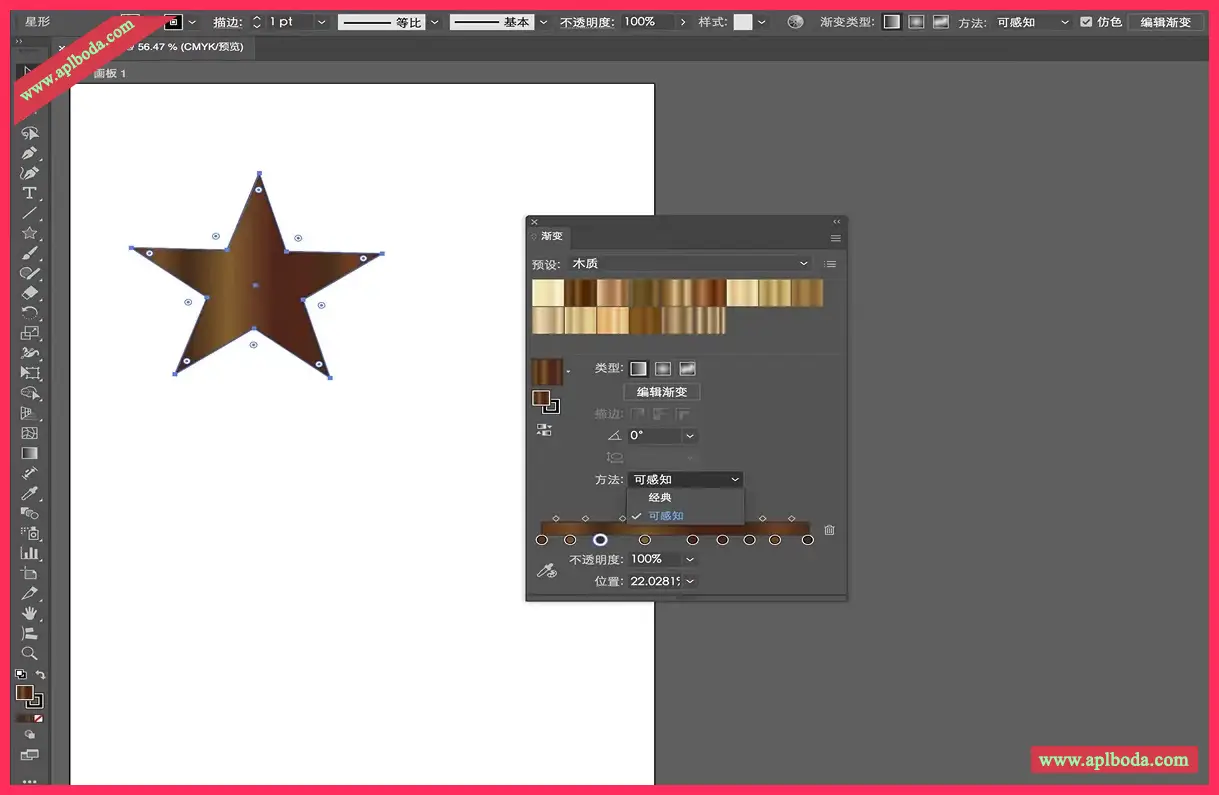The height and width of the screenshot is (795, 1219).
Task: Click 编辑渐变 button in top control bar
Action: click(1165, 22)
